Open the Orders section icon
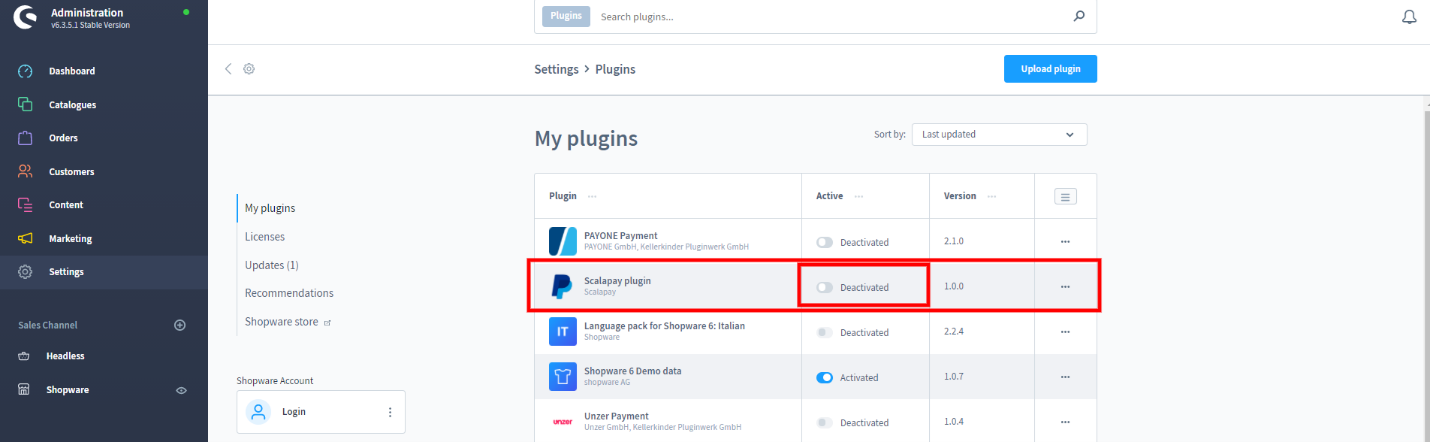This screenshot has width=1430, height=442. 26,138
